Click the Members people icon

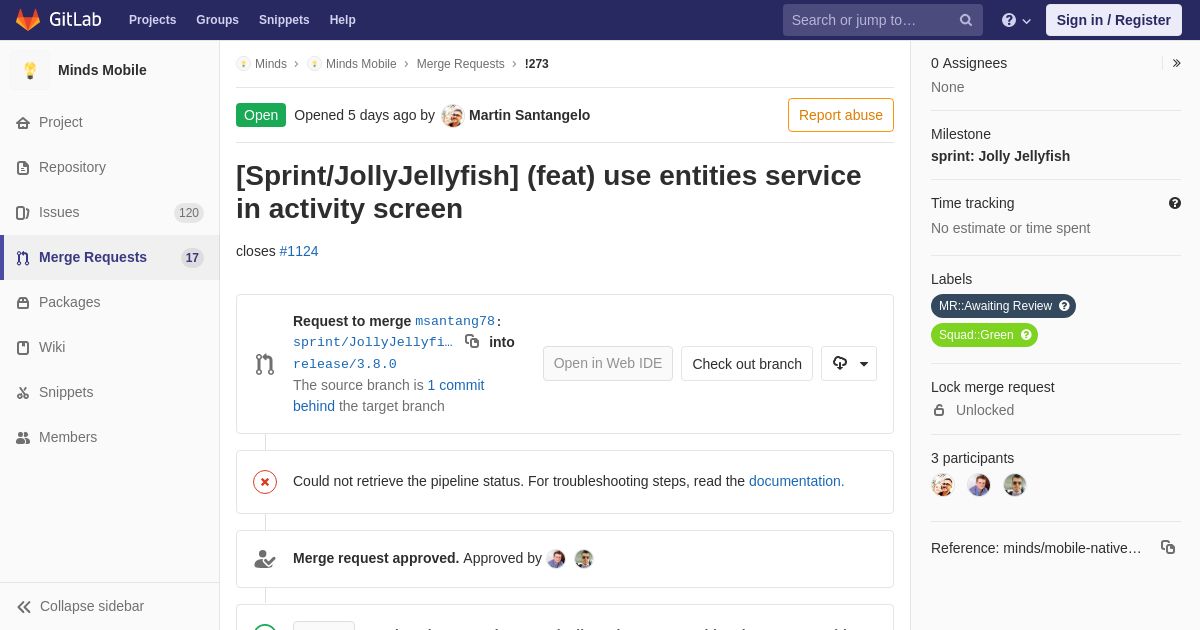(x=23, y=437)
